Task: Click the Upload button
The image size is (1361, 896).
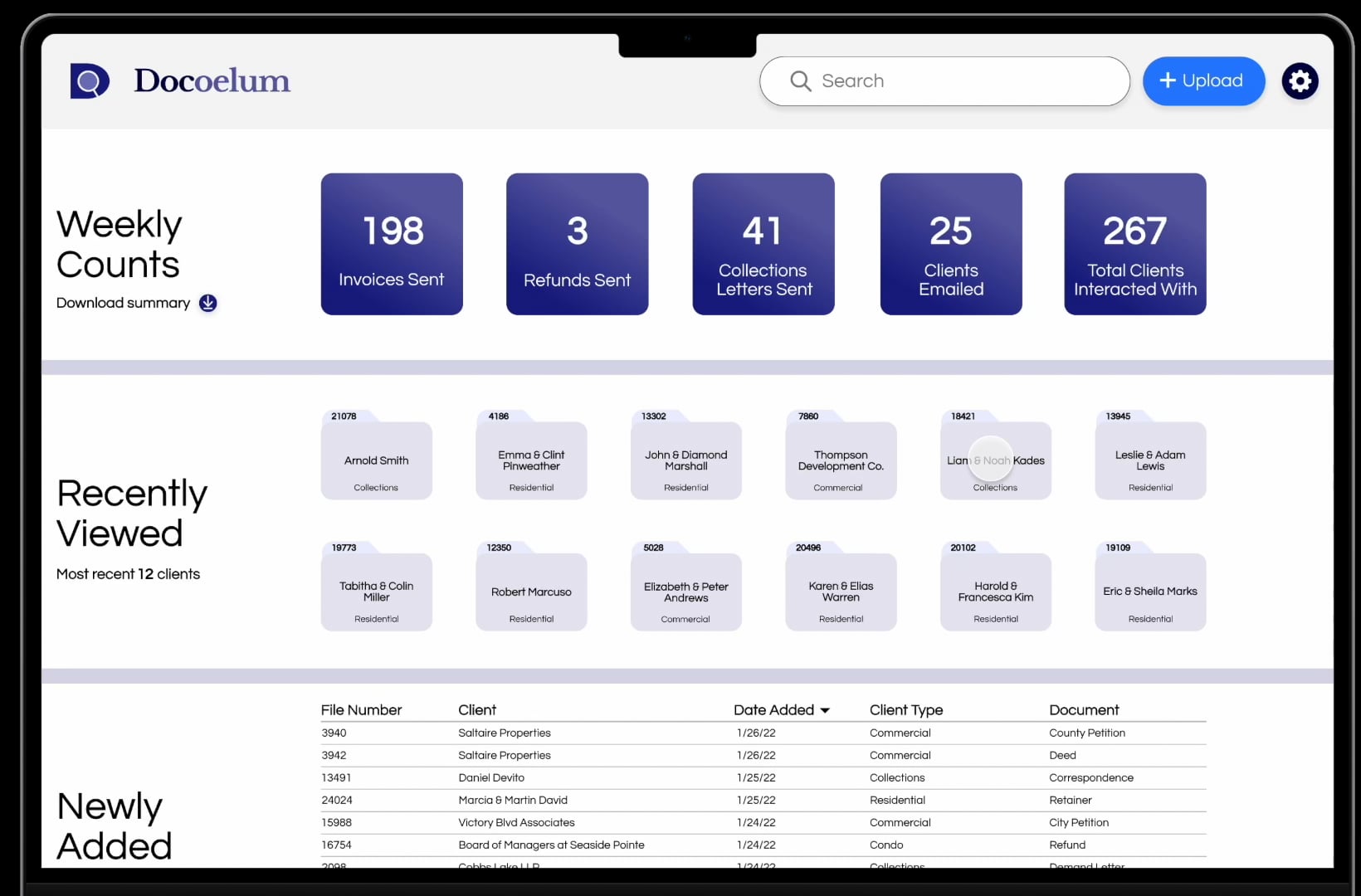Action: (x=1203, y=81)
